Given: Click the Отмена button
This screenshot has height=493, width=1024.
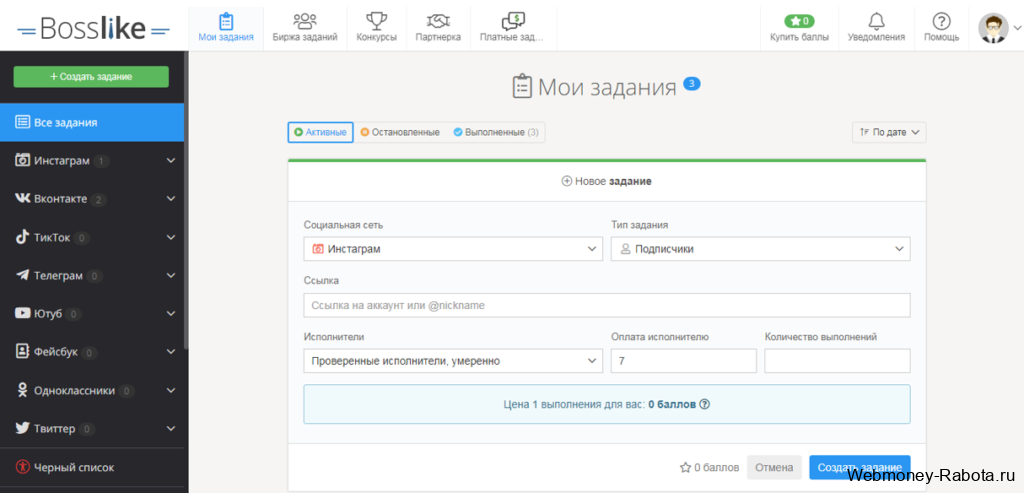Looking at the screenshot, I should click(x=774, y=468).
